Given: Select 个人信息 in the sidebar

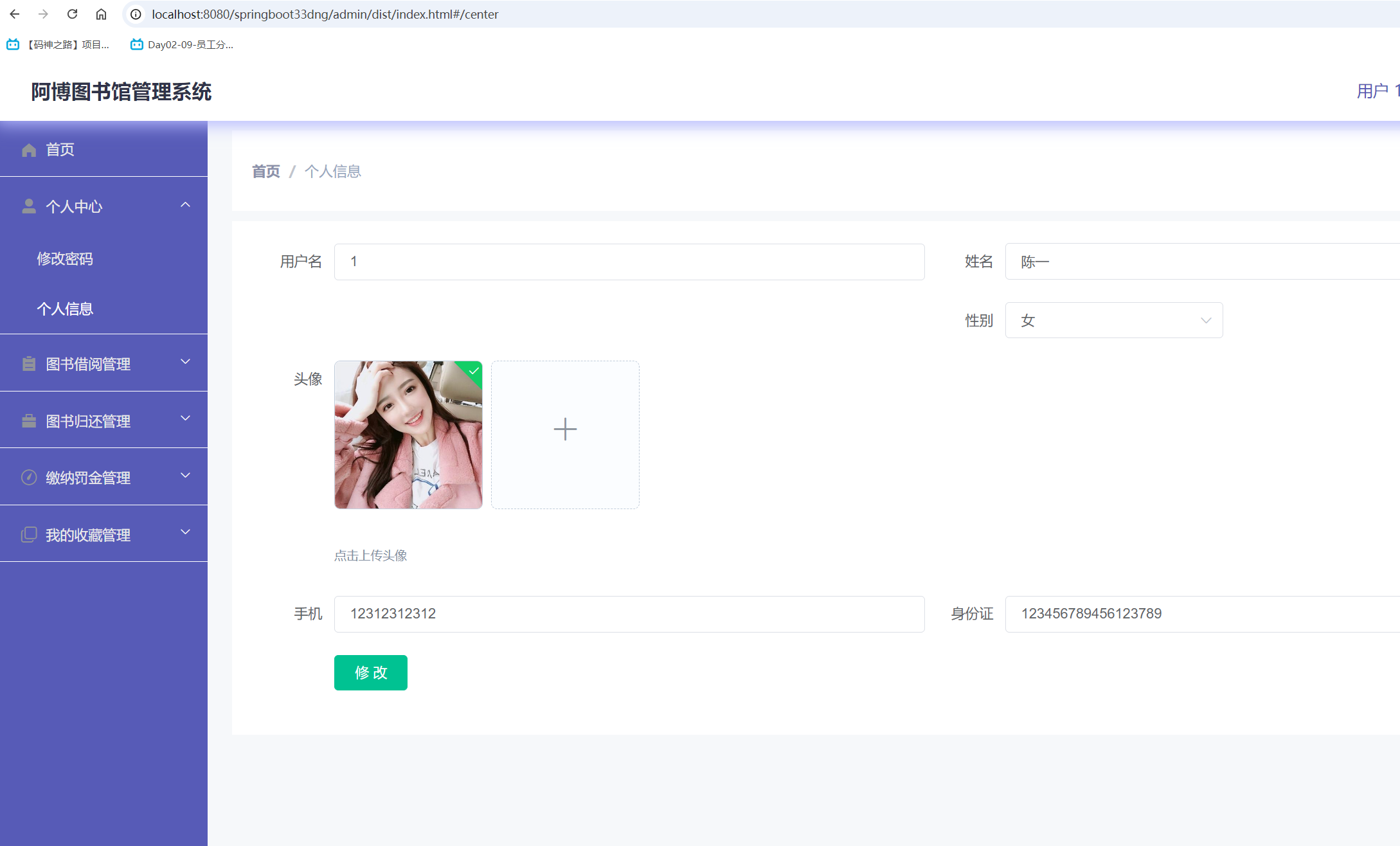Looking at the screenshot, I should tap(66, 309).
